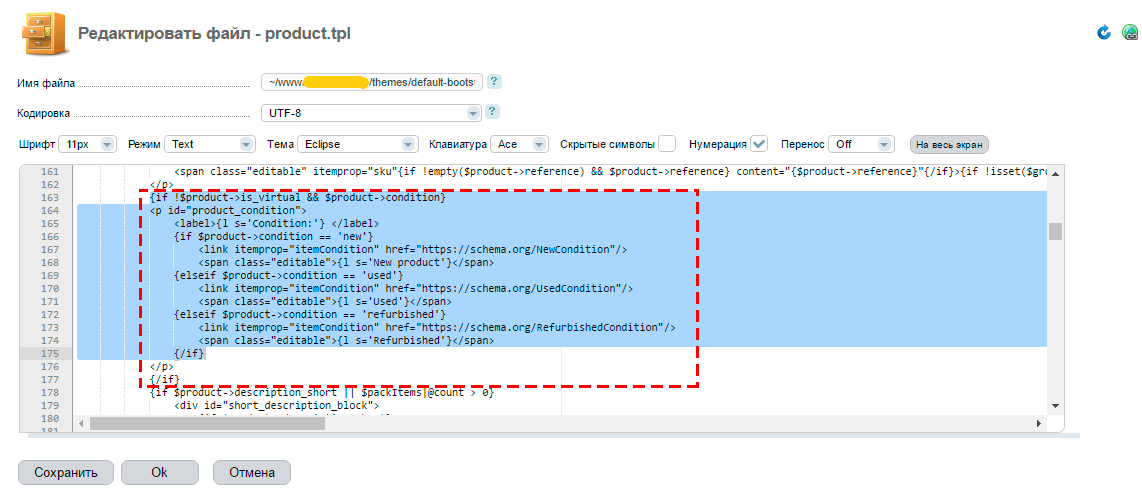Click the На весь экран button
Viewport: 1142px width, 503px height.
[x=949, y=144]
